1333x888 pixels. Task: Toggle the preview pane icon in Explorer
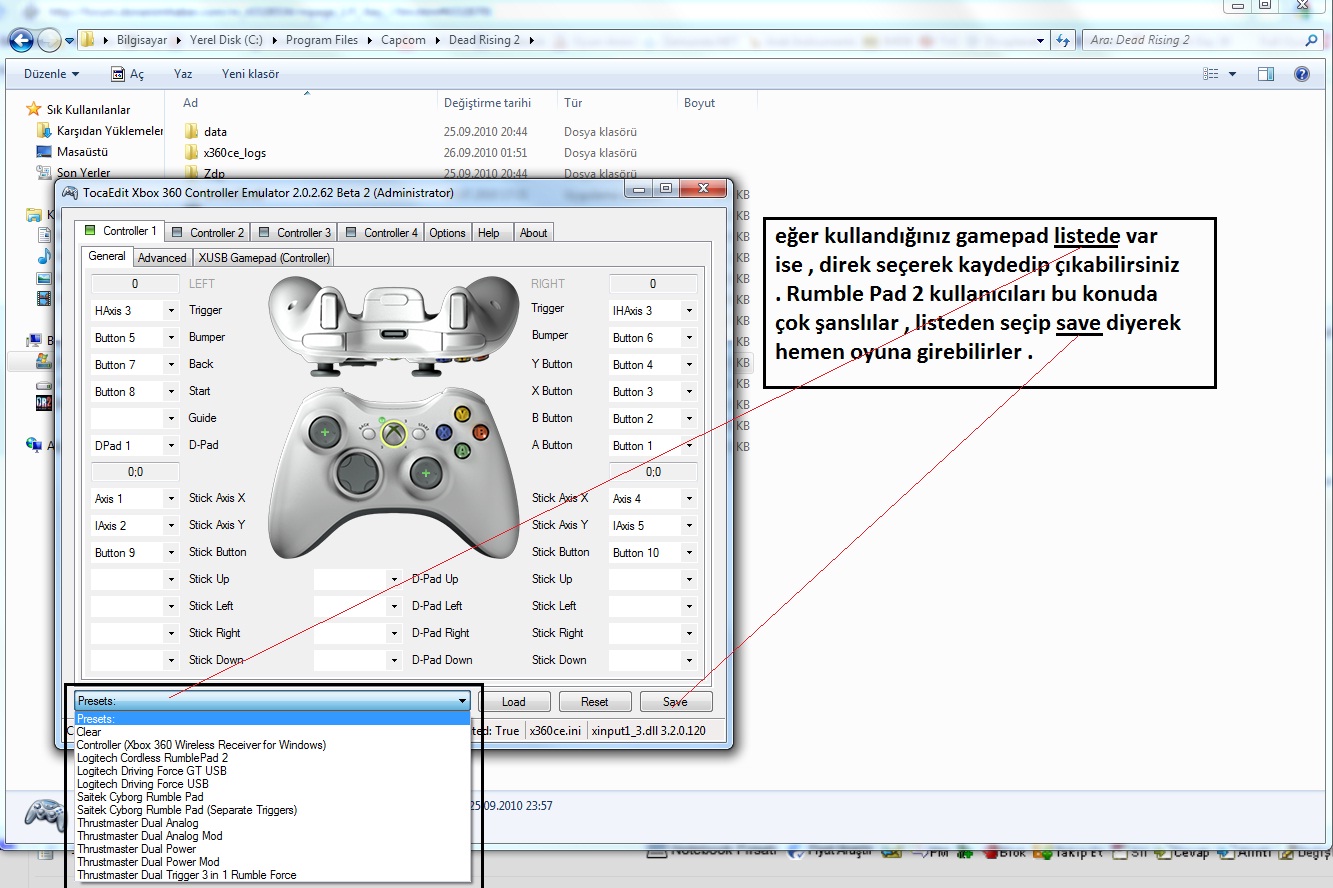point(1266,74)
